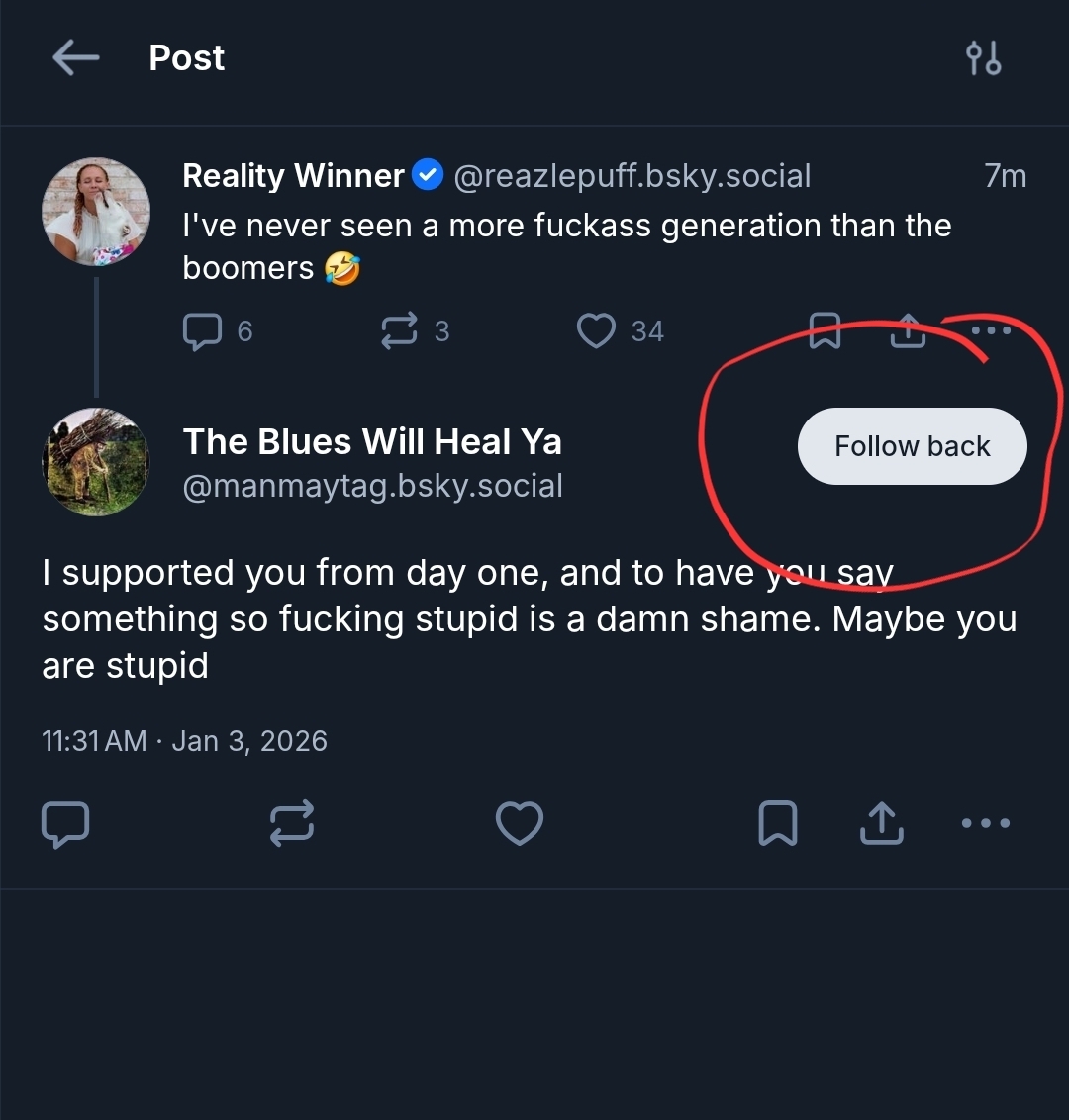
Task: Bookmark Reality Winner's post
Action: pyautogui.click(x=825, y=331)
